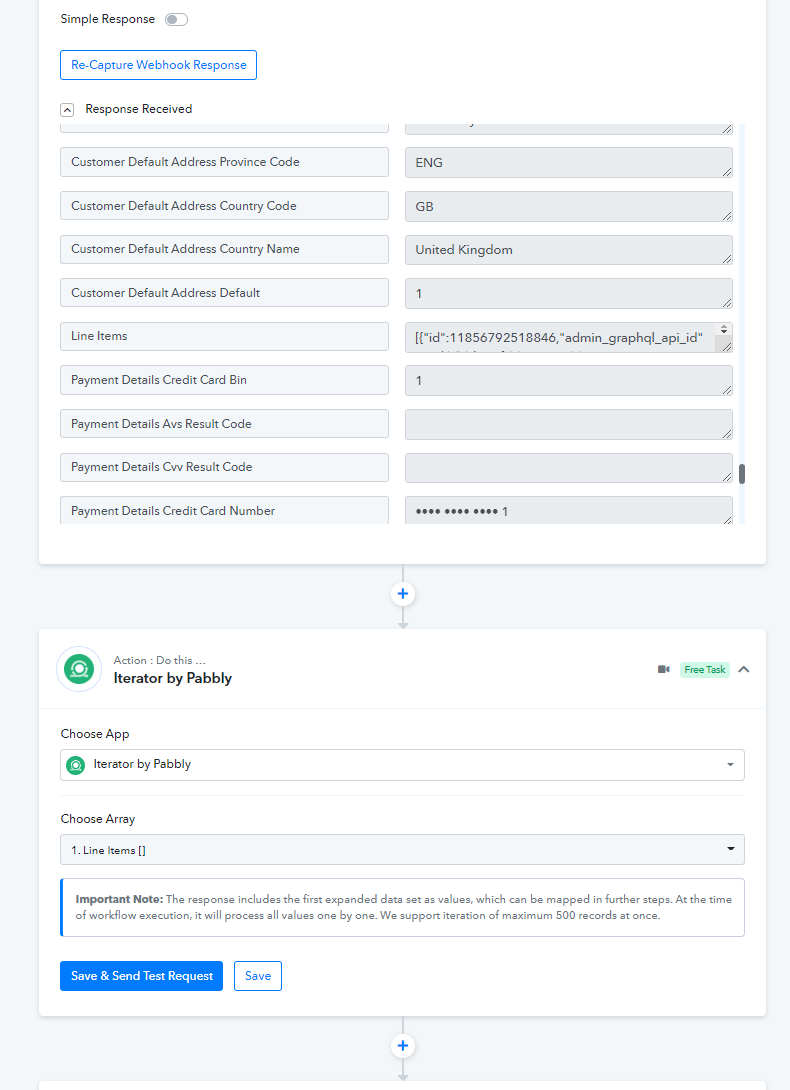Image resolution: width=790 pixels, height=1090 pixels.
Task: Open the Choose App dropdown
Action: 402,765
